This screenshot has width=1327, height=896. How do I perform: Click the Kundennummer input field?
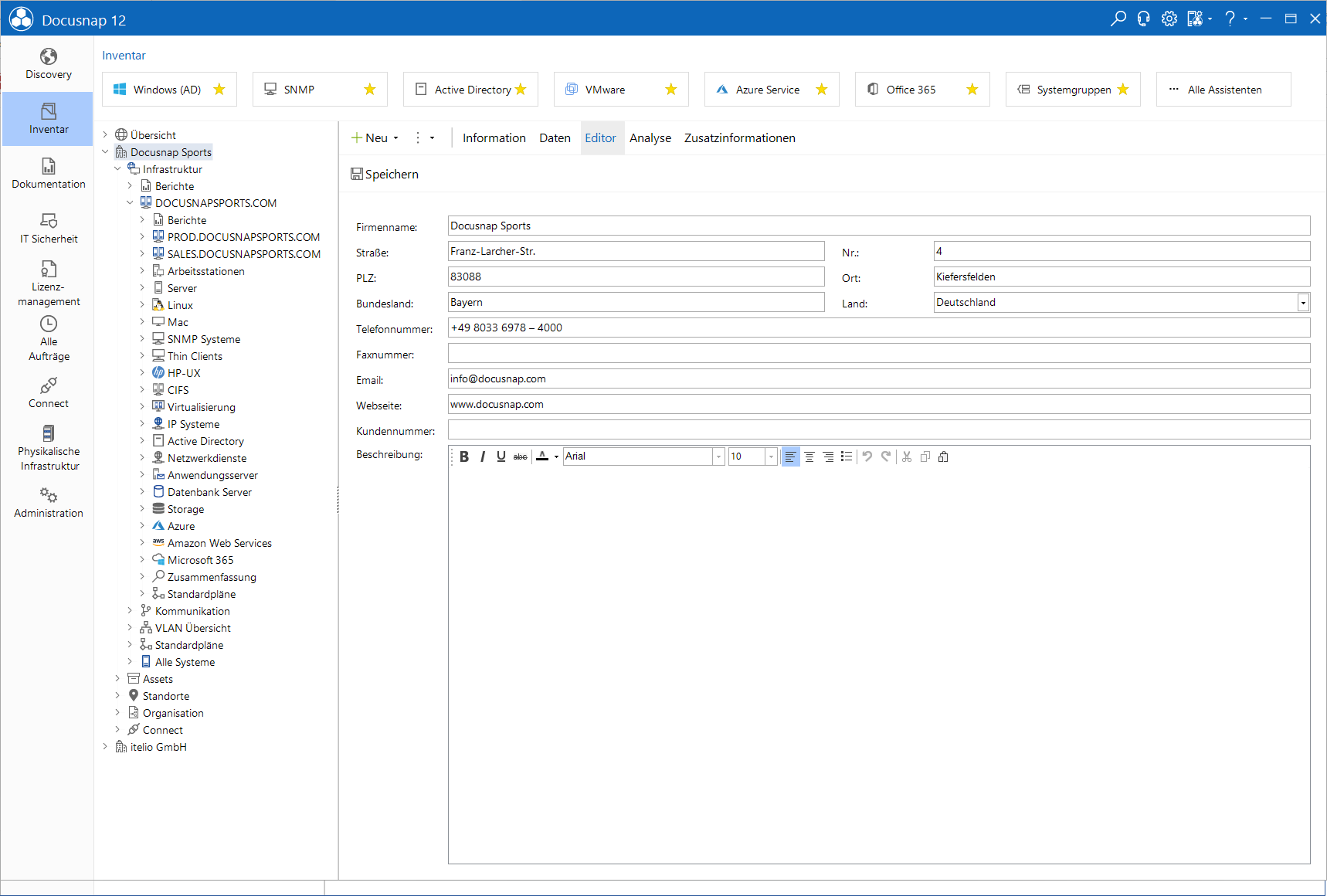[x=879, y=429]
